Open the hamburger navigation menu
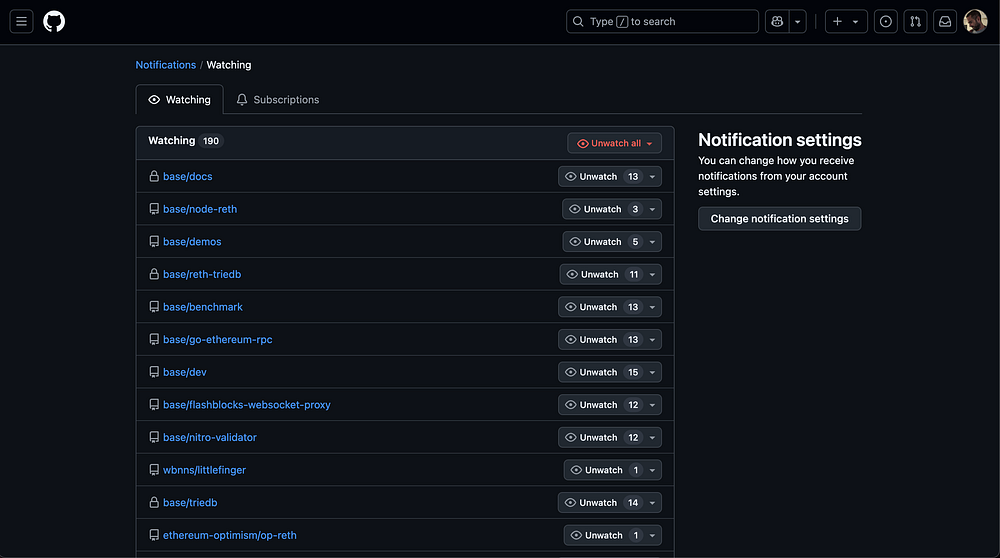The width and height of the screenshot is (1000, 558). 21,21
